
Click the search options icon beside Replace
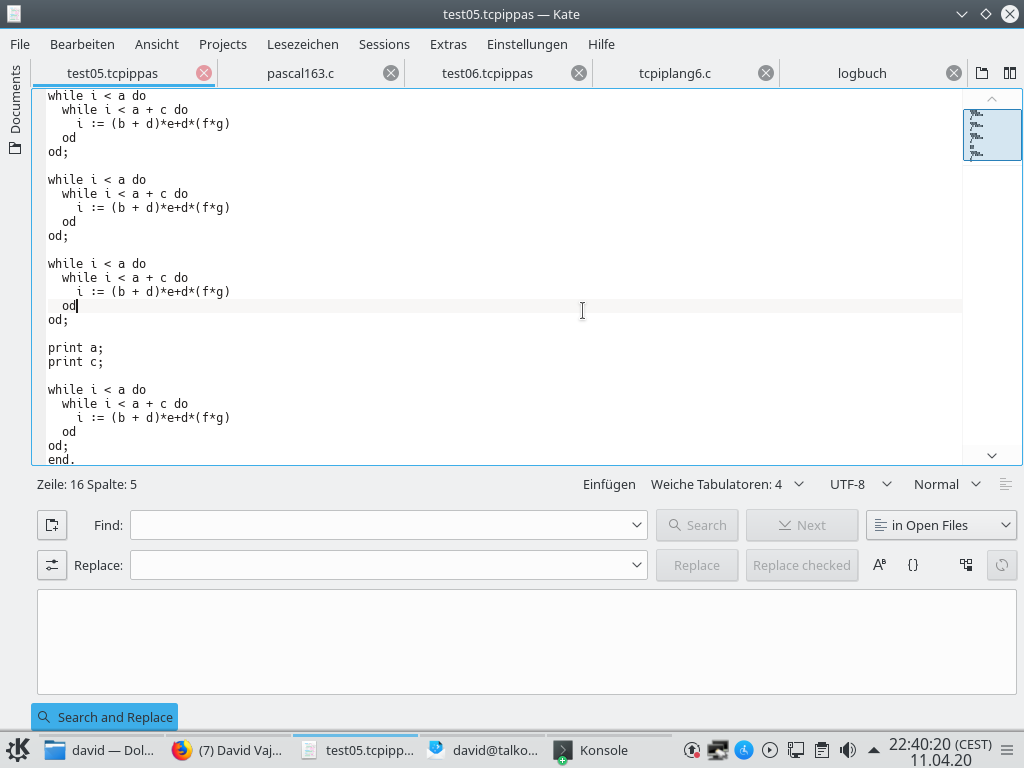point(52,565)
